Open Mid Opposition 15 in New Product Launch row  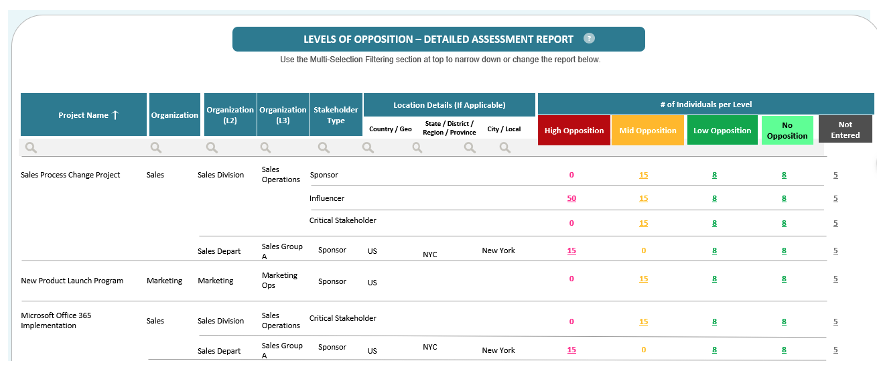coord(644,279)
